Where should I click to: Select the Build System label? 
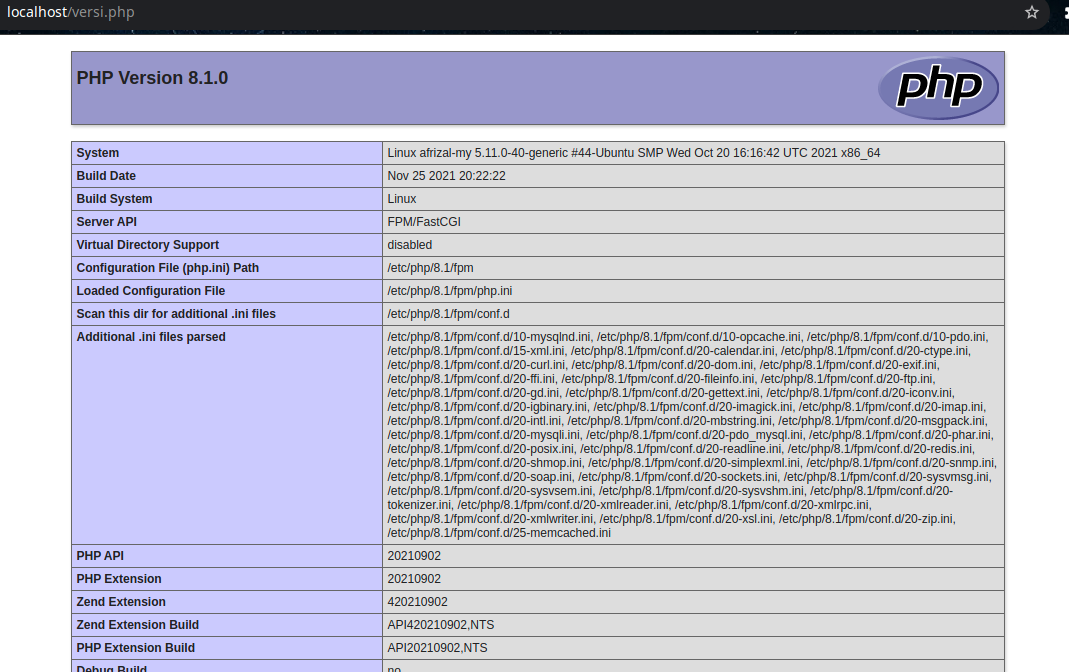[114, 199]
